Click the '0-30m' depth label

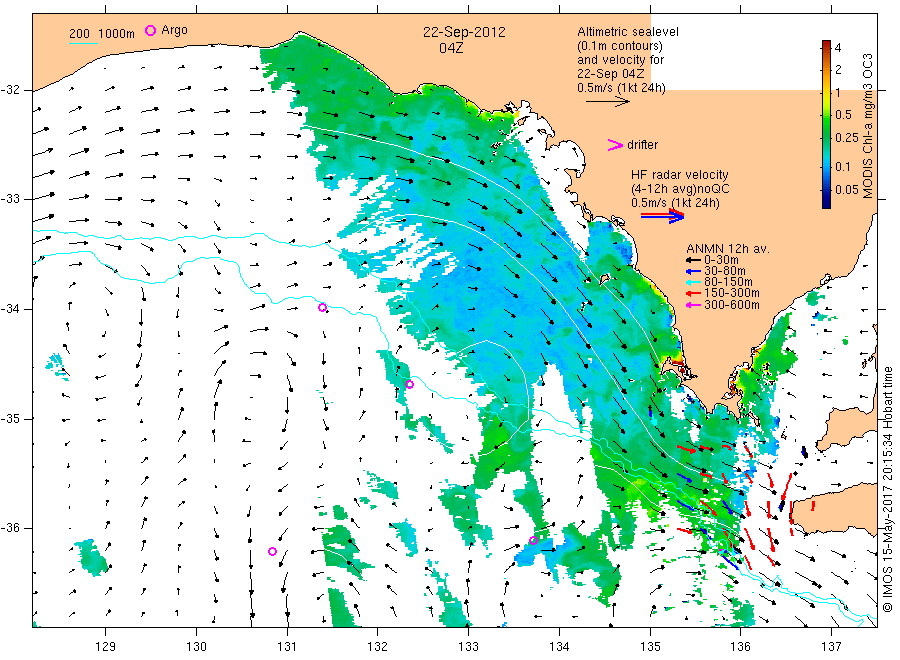point(721,260)
